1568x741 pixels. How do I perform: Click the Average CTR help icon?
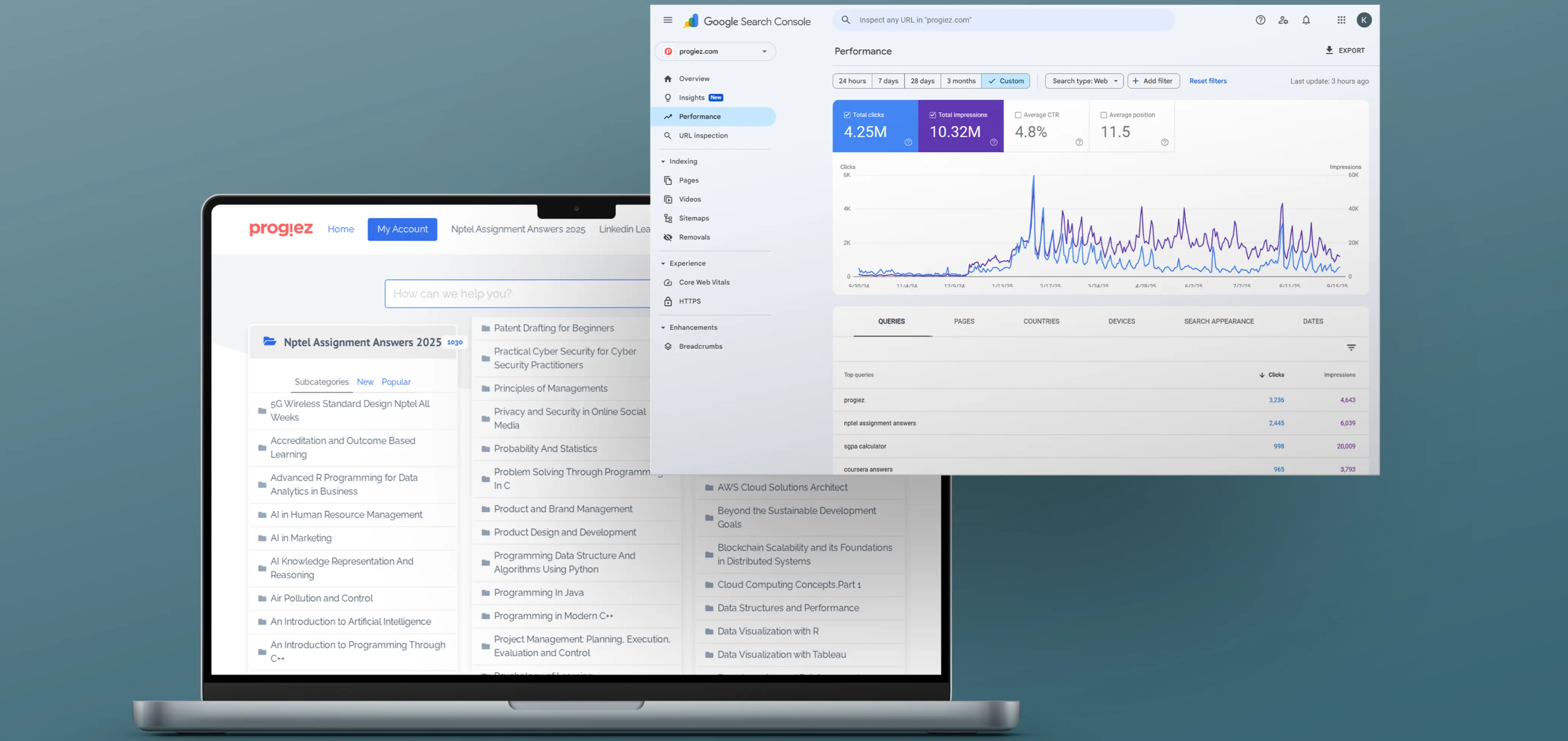coord(1079,142)
